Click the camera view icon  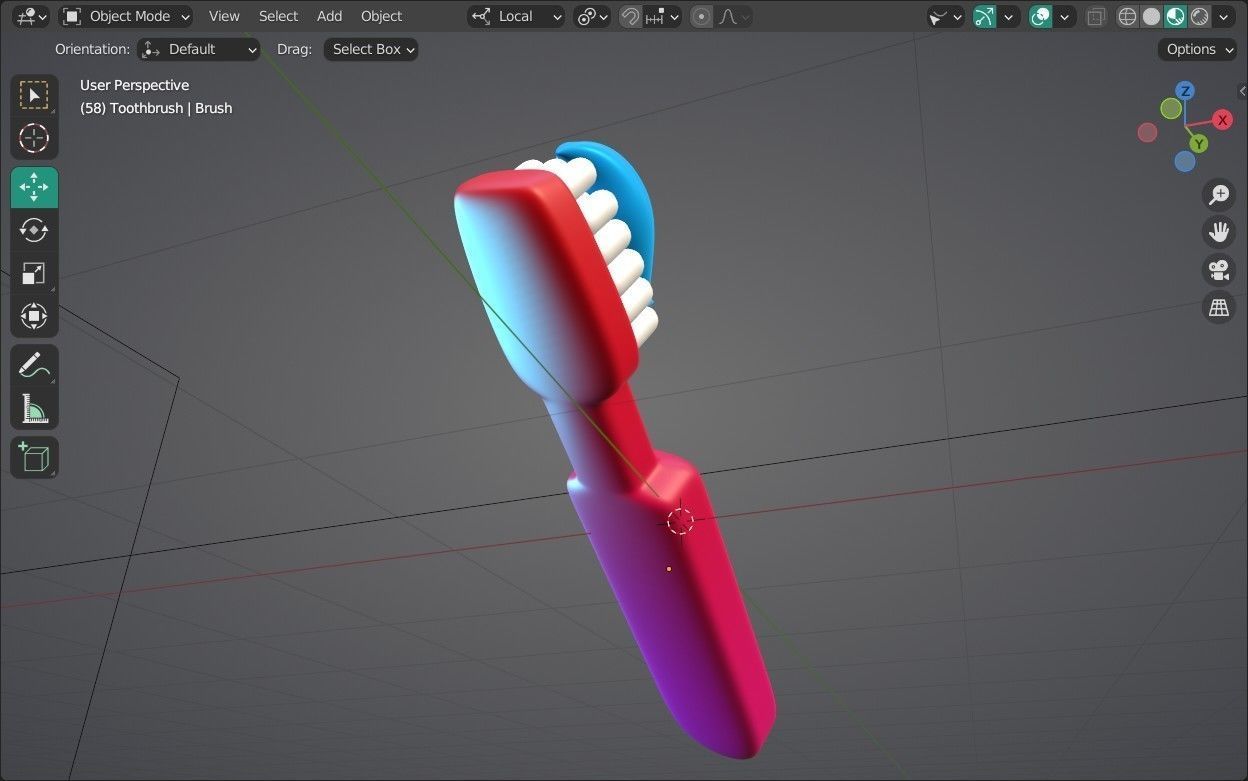tap(1218, 270)
